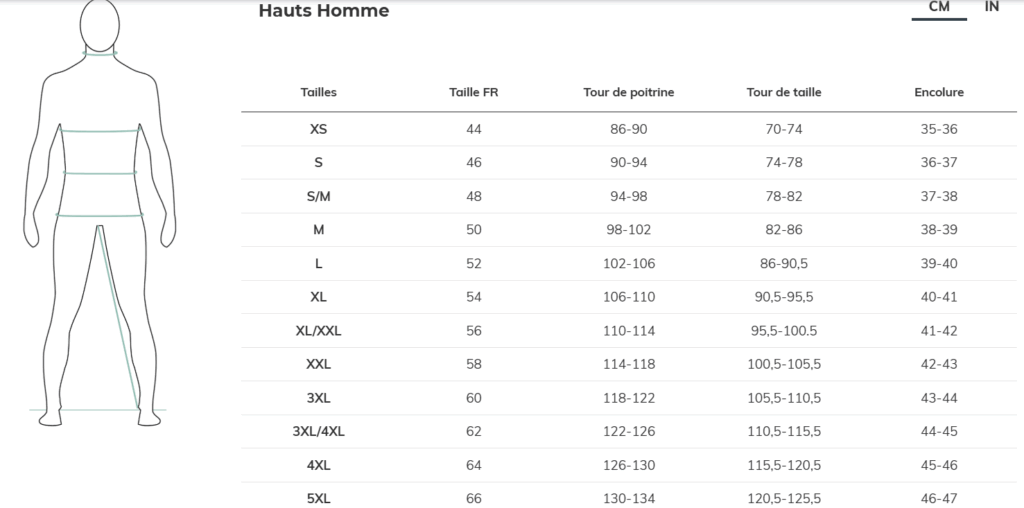
Task: Click the S/M size row label
Action: pos(318,197)
